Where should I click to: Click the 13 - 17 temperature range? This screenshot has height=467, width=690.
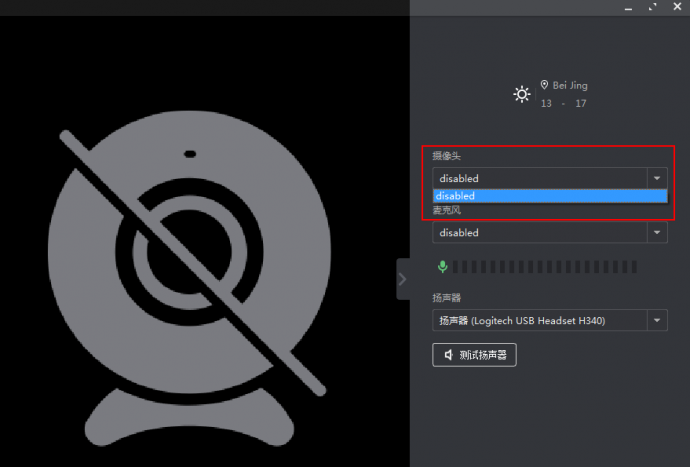(563, 103)
